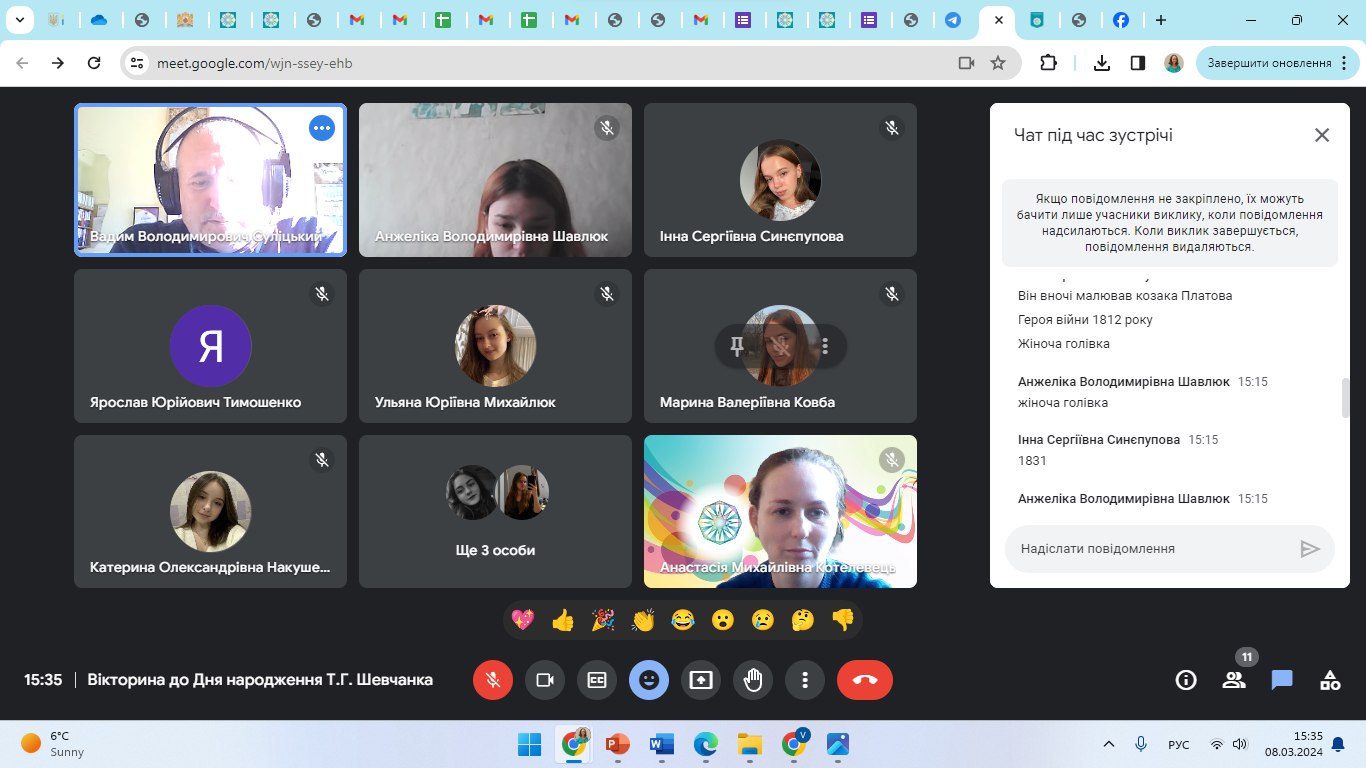Expand the browser tab search chevron
Viewport: 1366px width, 768px height.
pos(19,20)
